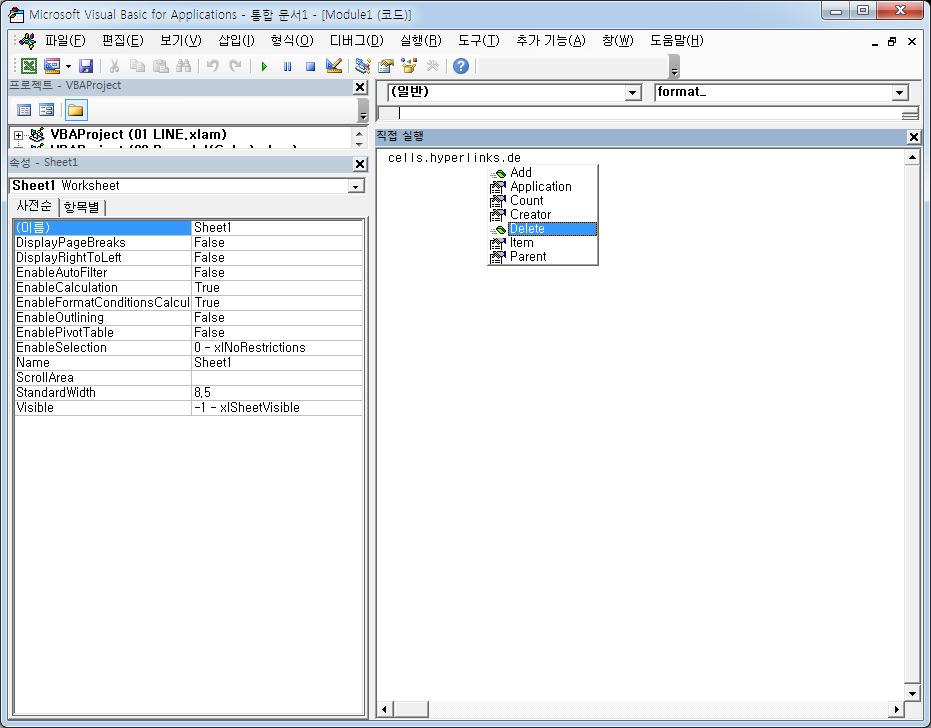Screen dimensions: 931x728
Task: Open Properties Window toolbar icon
Action: (386, 66)
